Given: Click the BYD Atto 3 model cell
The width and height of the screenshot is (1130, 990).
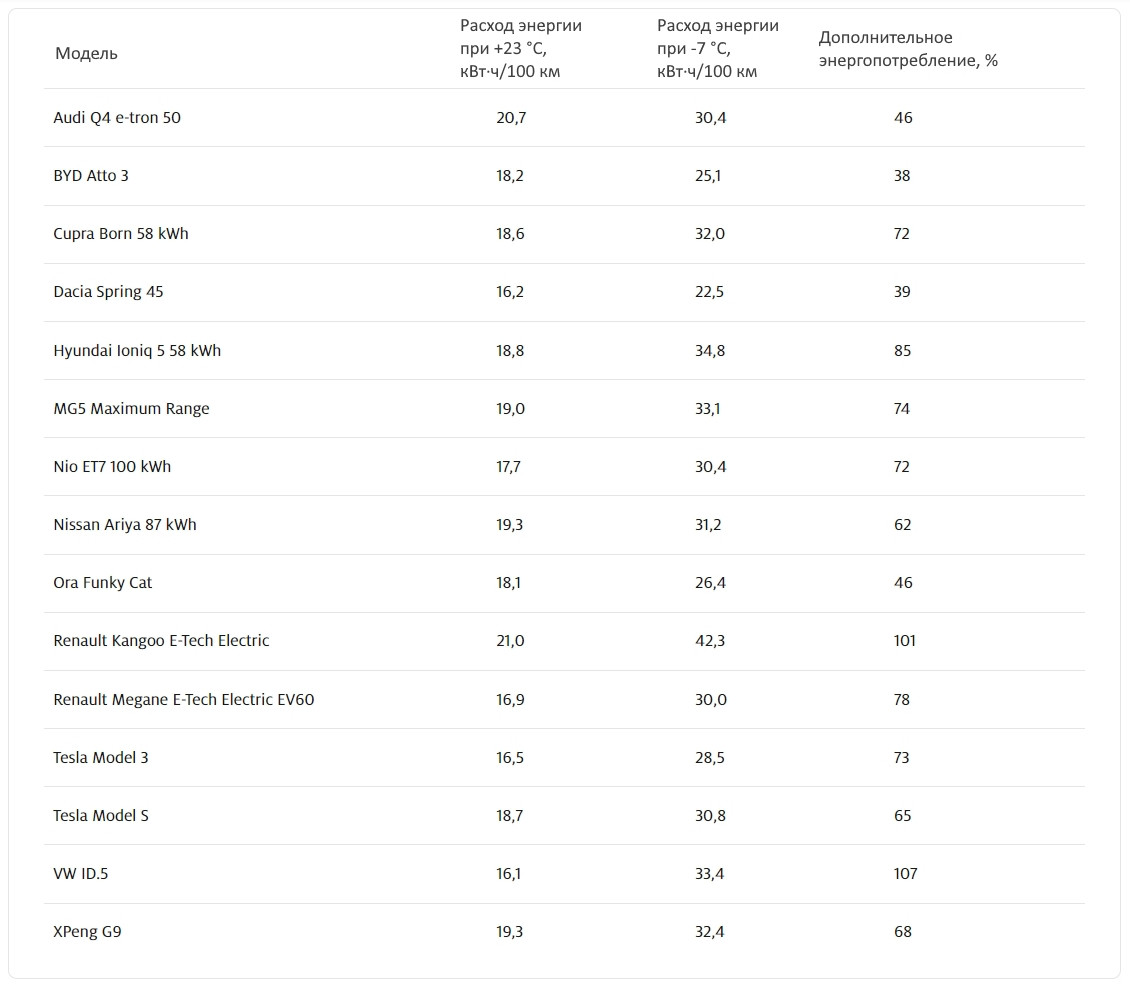Looking at the screenshot, I should point(91,176).
